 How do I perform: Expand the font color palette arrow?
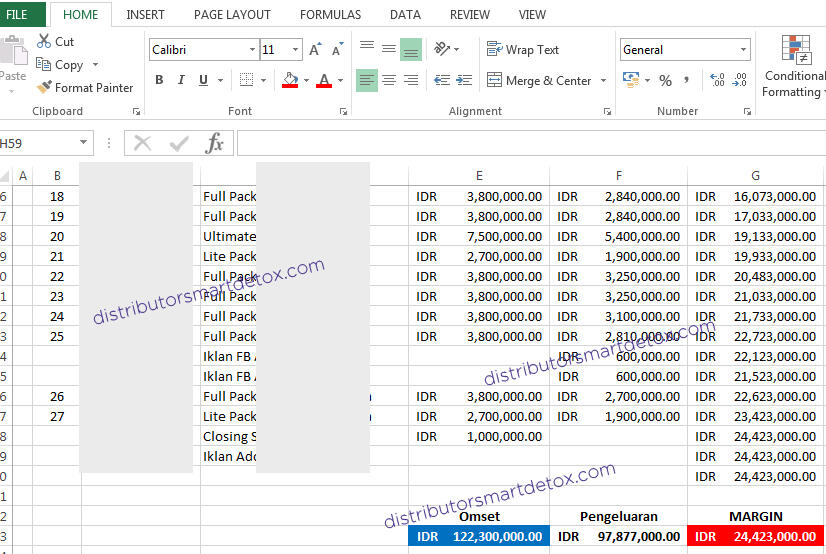pyautogui.click(x=341, y=80)
